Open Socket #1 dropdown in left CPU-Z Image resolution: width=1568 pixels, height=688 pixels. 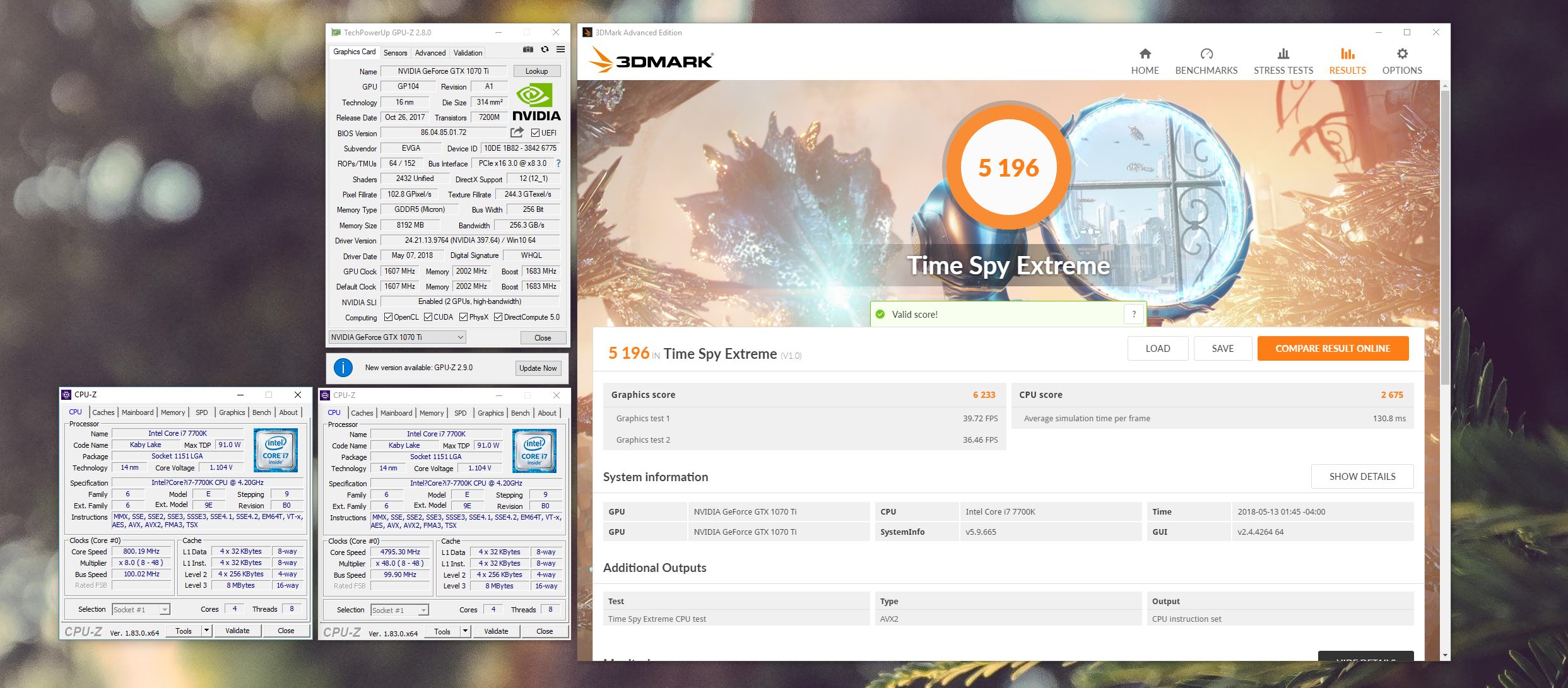pos(141,609)
